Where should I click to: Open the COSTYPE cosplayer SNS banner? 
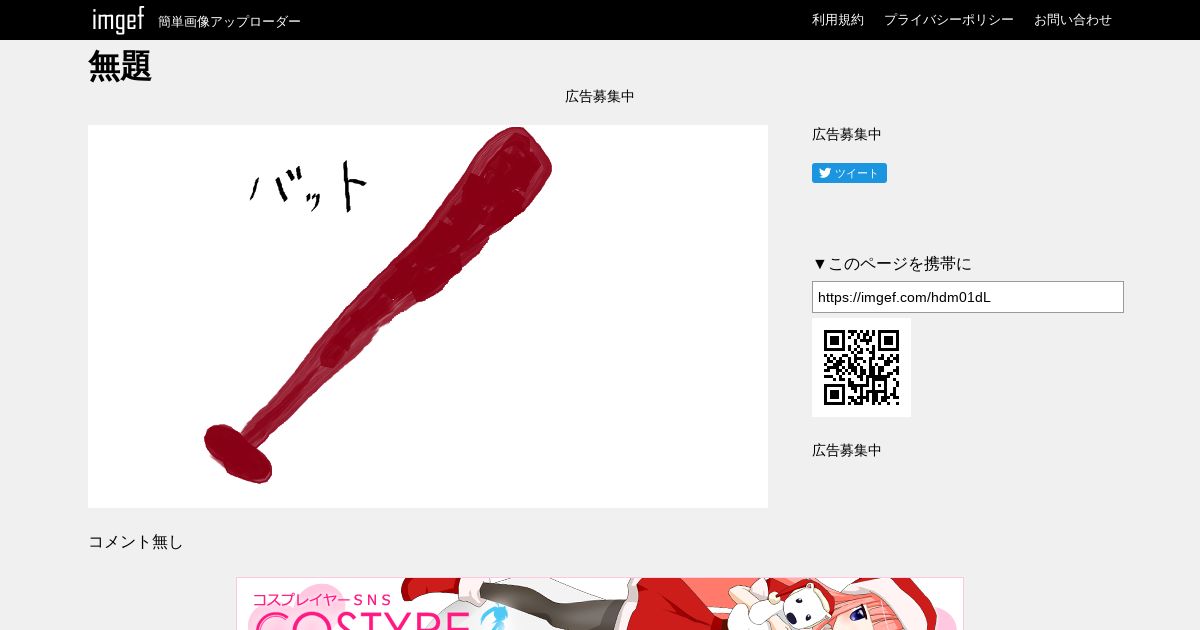[600, 604]
